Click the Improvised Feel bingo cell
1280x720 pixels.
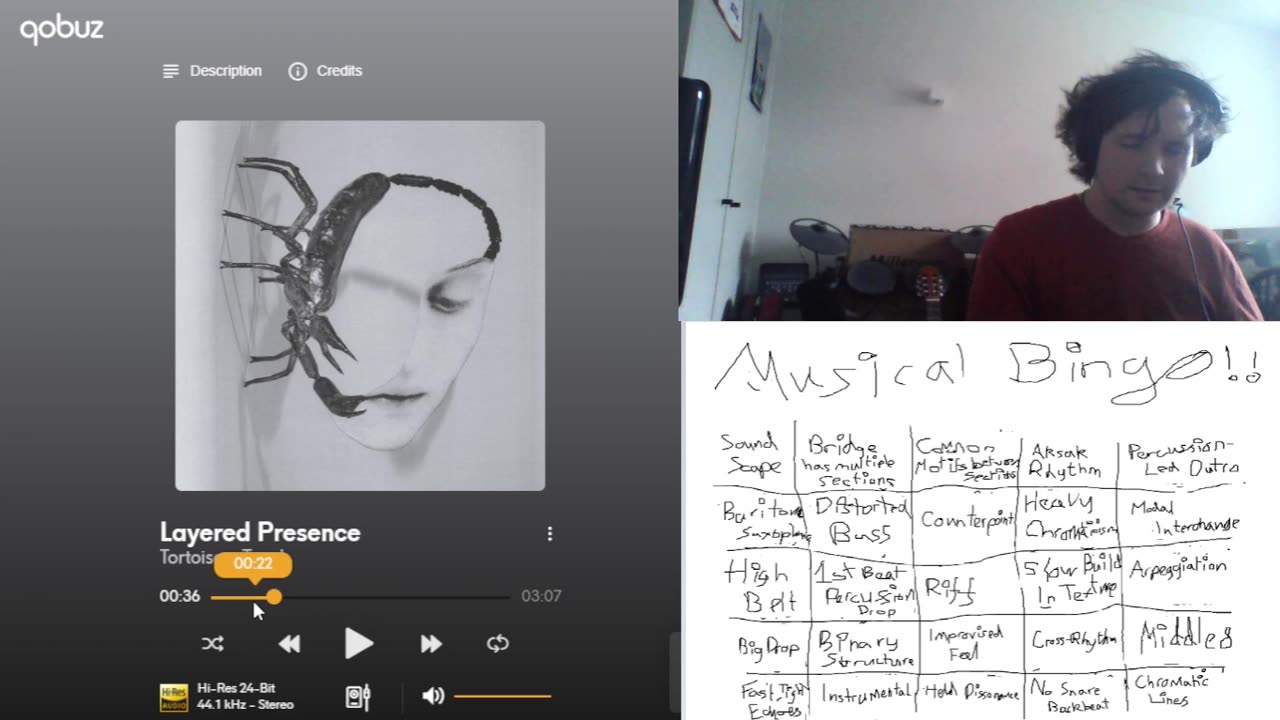(x=965, y=644)
